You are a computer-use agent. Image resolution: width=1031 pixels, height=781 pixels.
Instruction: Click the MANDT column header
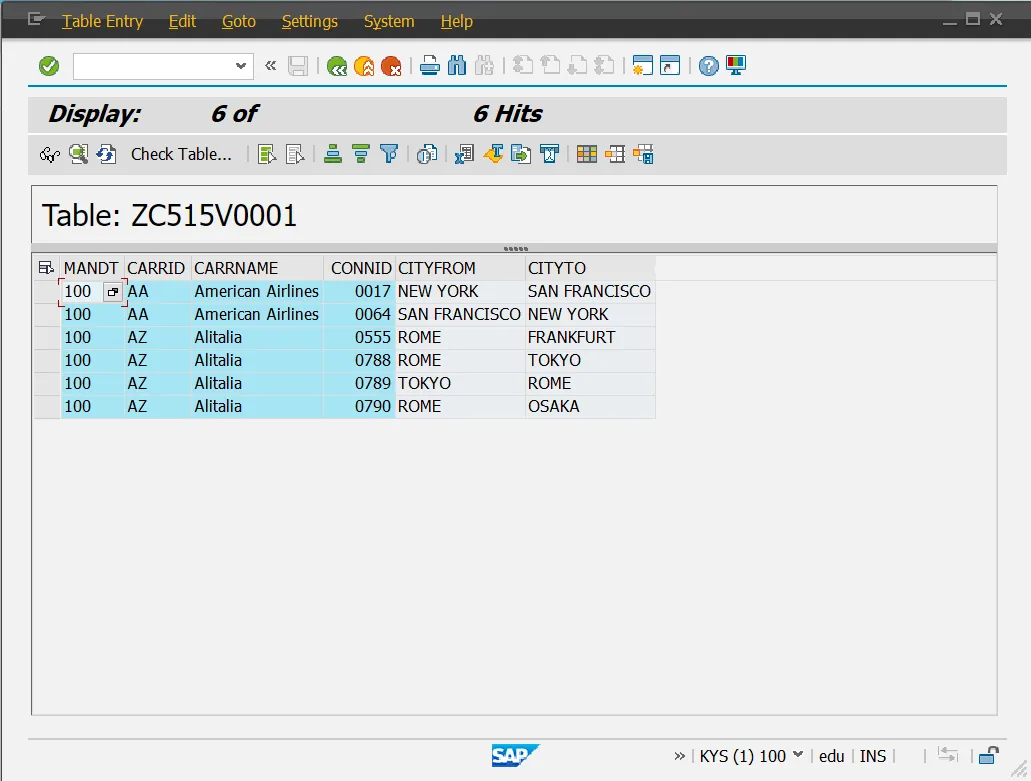pyautogui.click(x=93, y=268)
